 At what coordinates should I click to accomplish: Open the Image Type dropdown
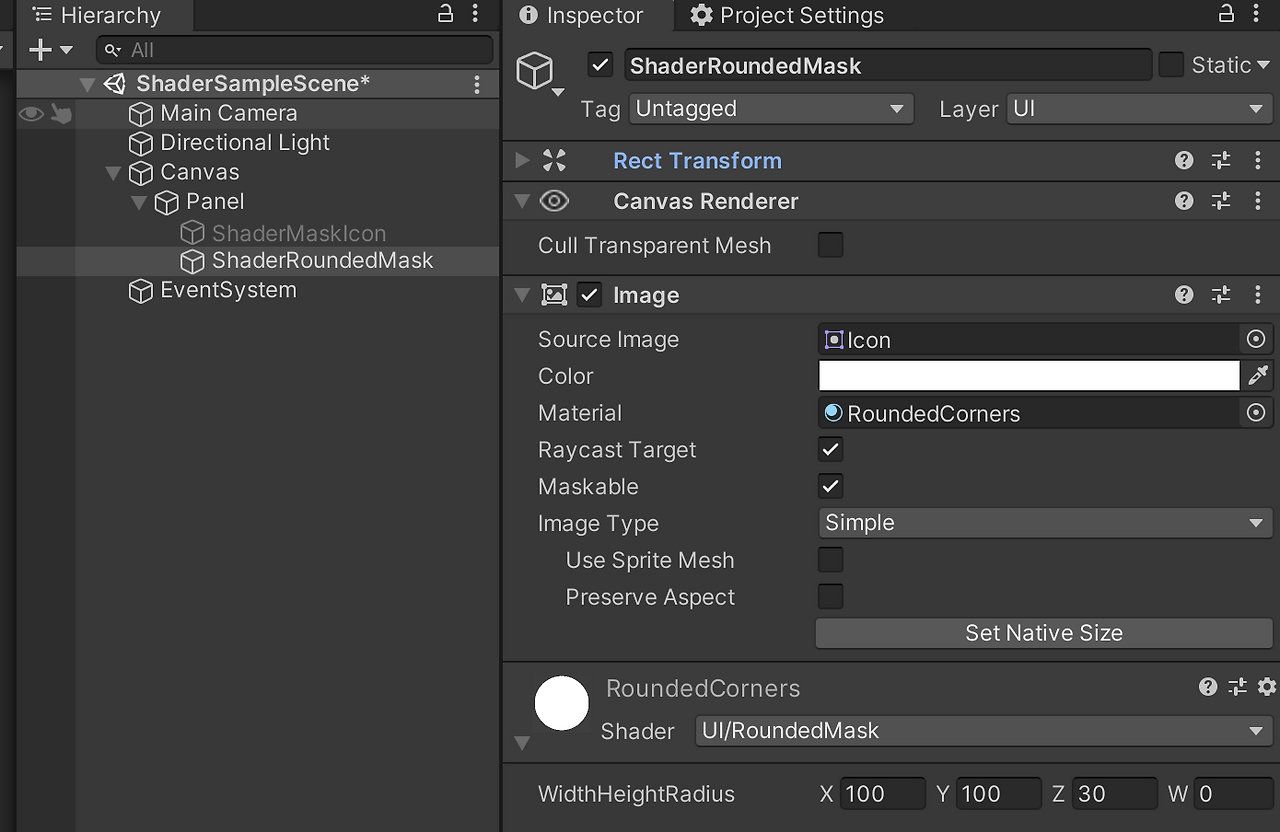(1044, 522)
